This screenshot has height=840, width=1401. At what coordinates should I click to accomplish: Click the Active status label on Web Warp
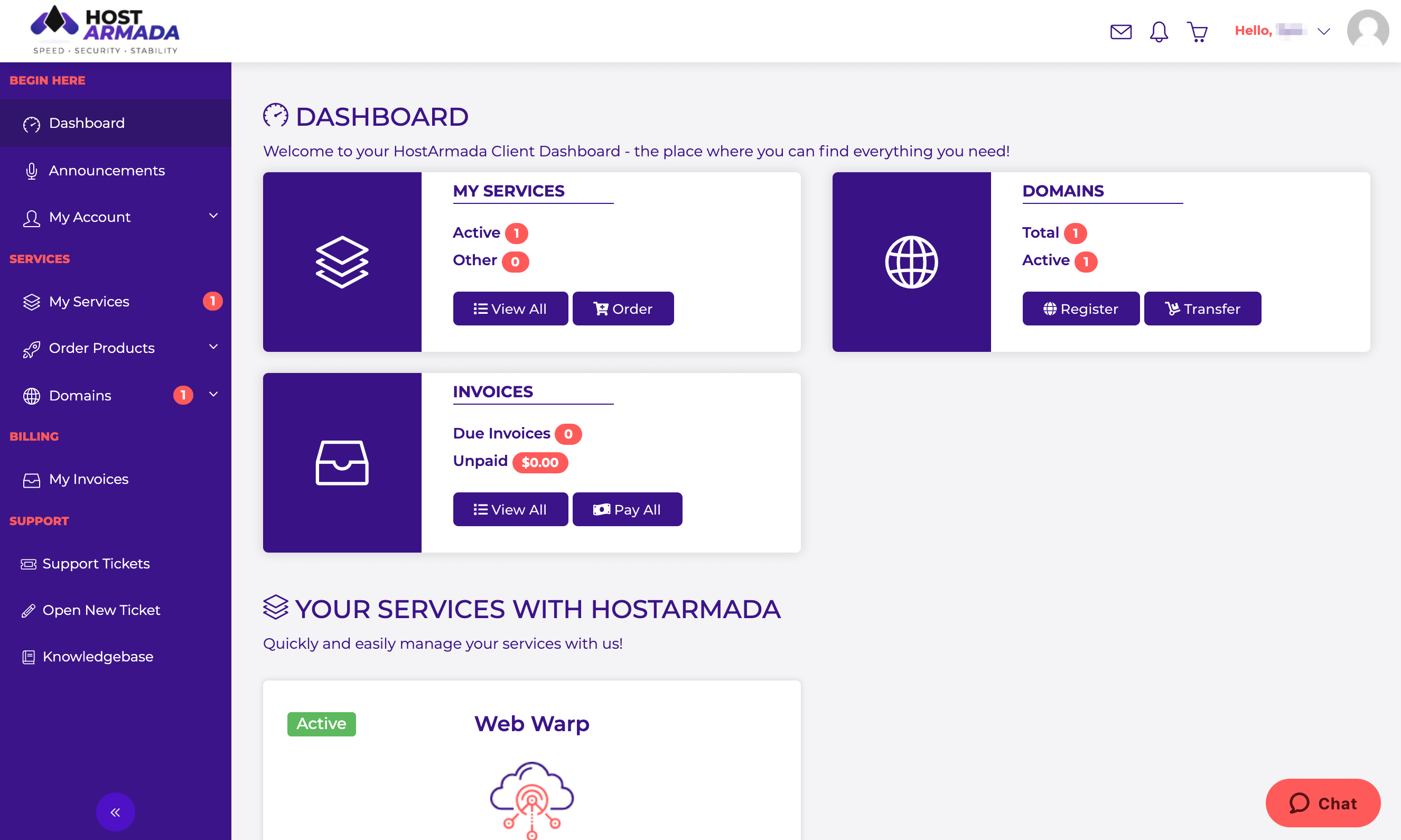click(x=321, y=724)
